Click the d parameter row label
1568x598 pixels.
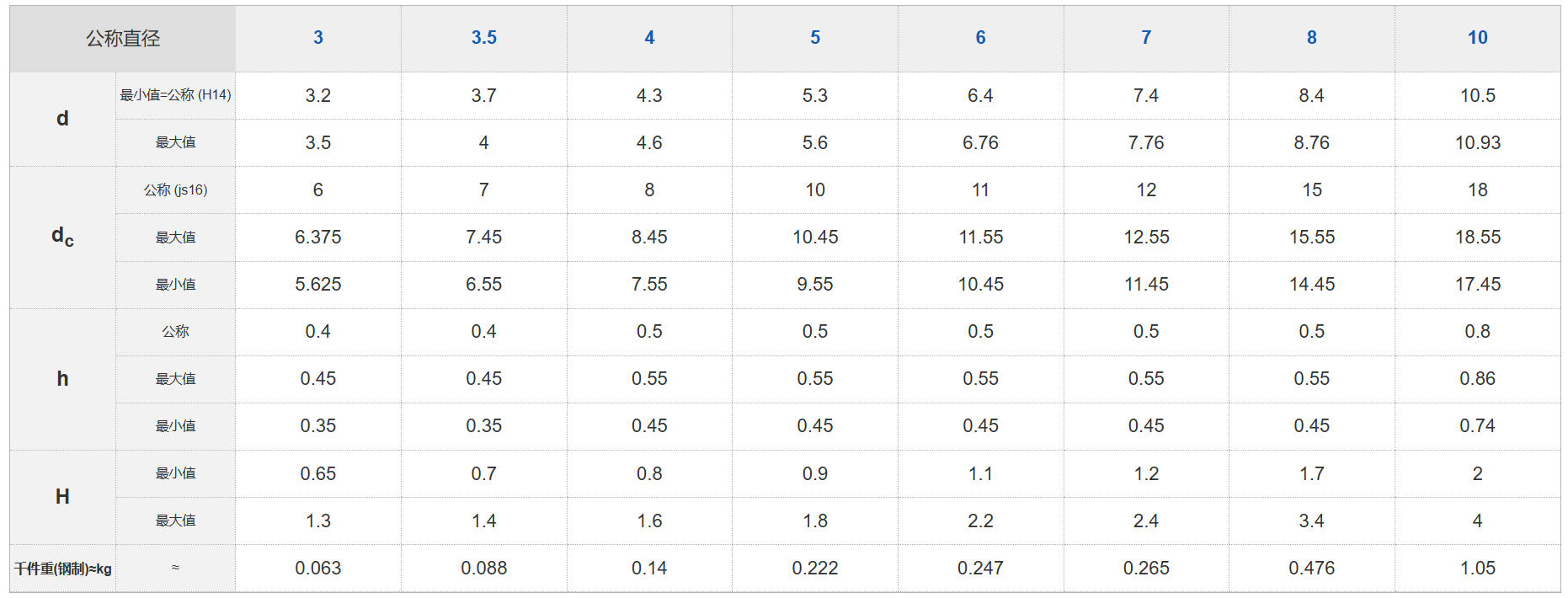[62, 119]
